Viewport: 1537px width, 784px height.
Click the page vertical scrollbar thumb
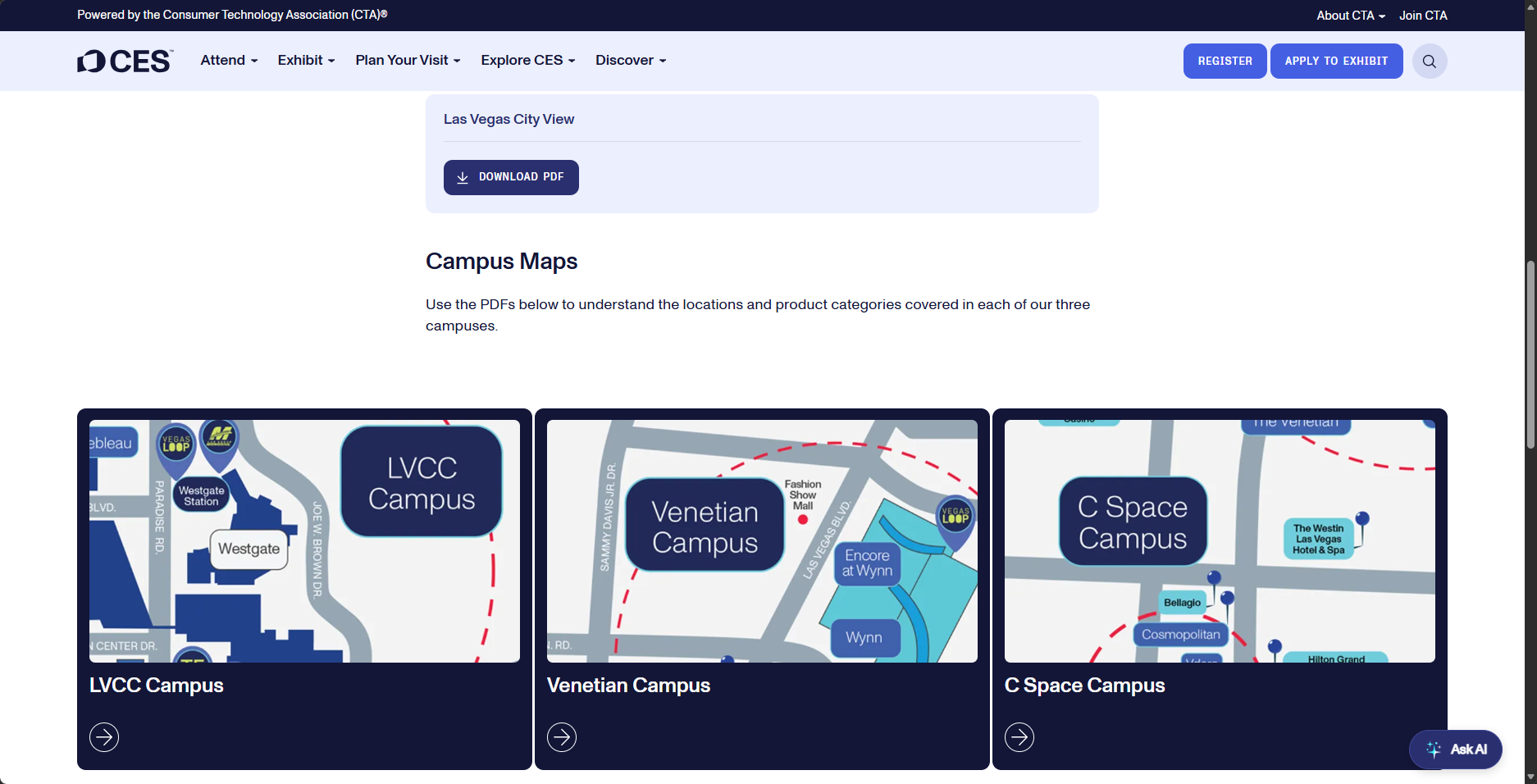click(x=1530, y=354)
